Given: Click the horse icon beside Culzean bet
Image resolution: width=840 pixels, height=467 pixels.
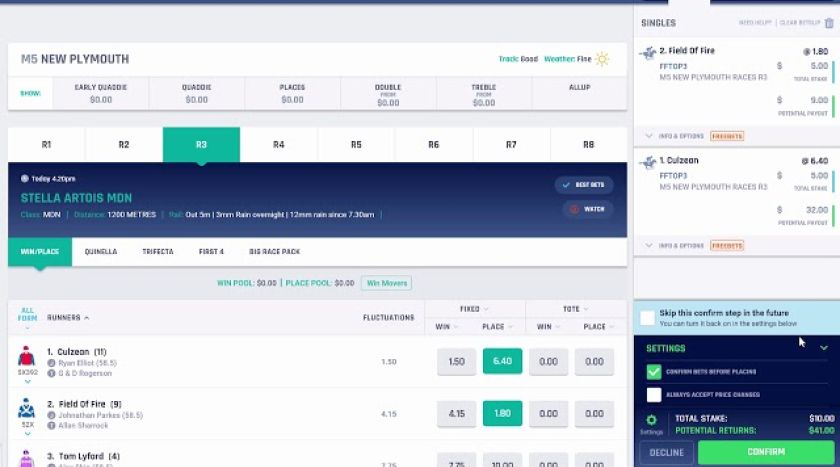Looking at the screenshot, I should tap(648, 162).
